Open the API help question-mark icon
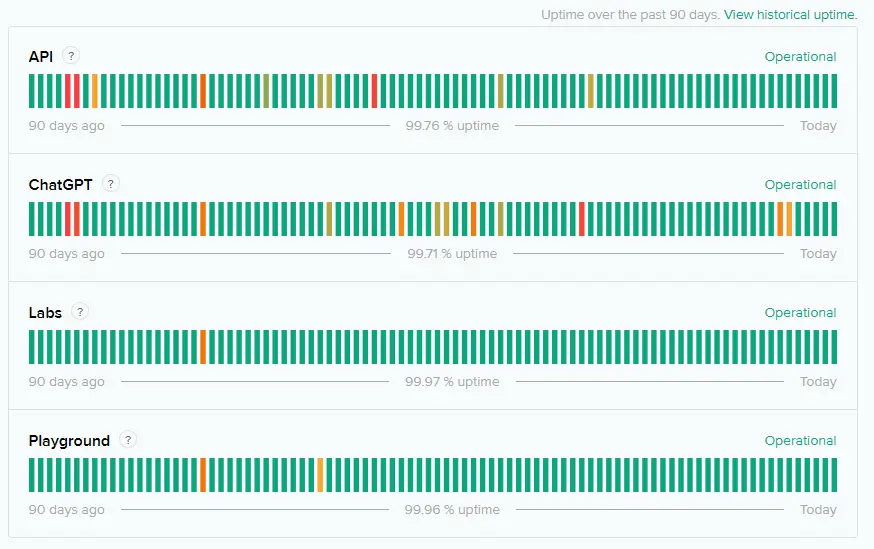874x549 pixels. [x=71, y=56]
